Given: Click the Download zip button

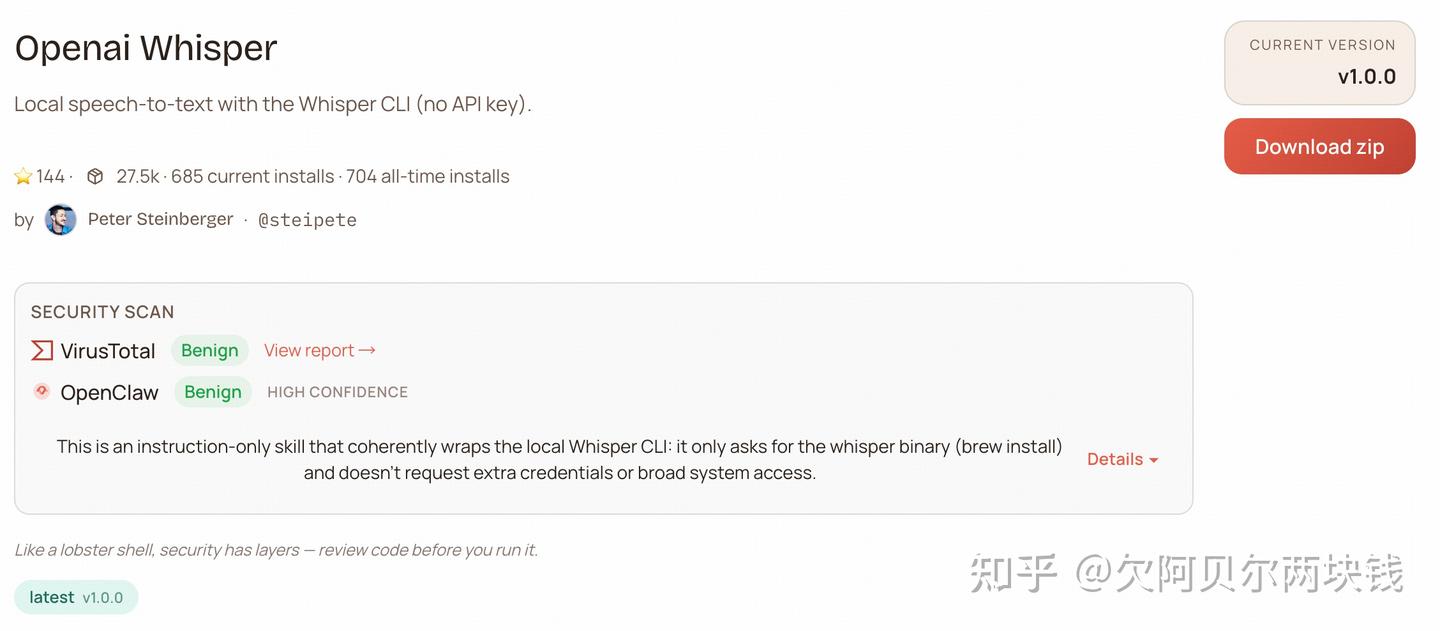Looking at the screenshot, I should click(x=1319, y=147).
